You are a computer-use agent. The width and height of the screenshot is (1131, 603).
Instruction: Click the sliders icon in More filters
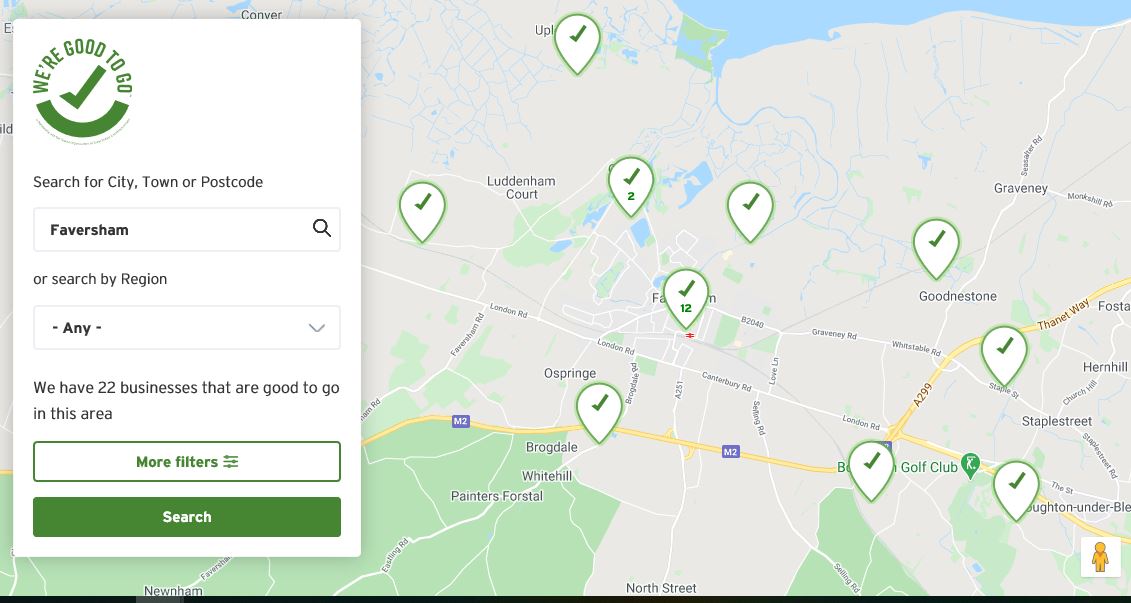231,462
